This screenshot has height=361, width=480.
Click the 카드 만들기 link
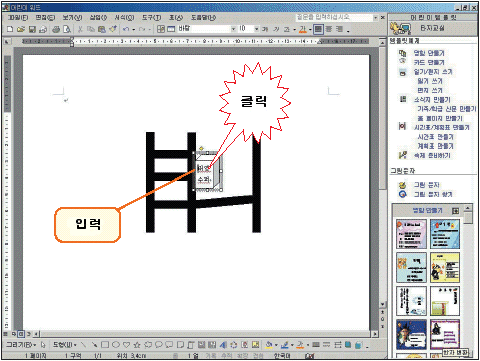tap(429, 62)
